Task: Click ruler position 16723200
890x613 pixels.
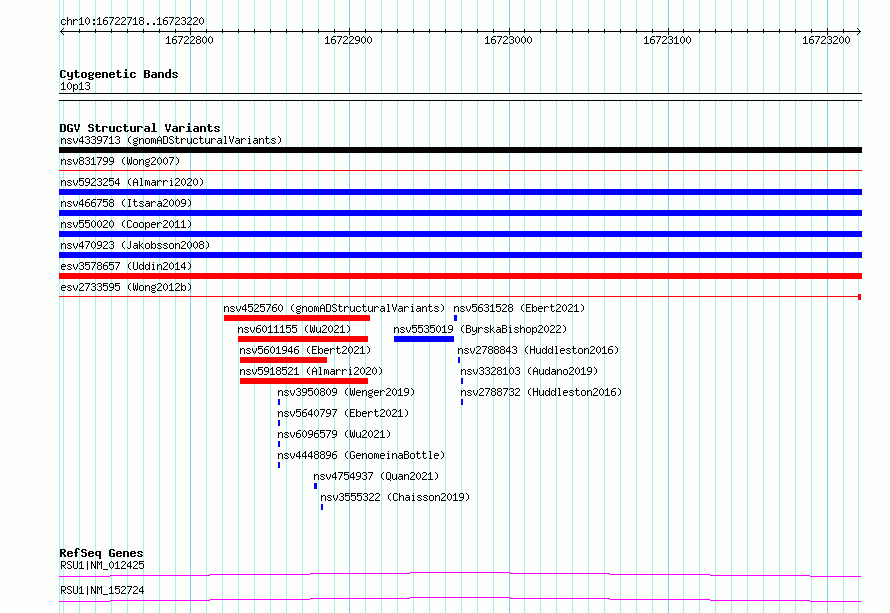Action: click(826, 40)
